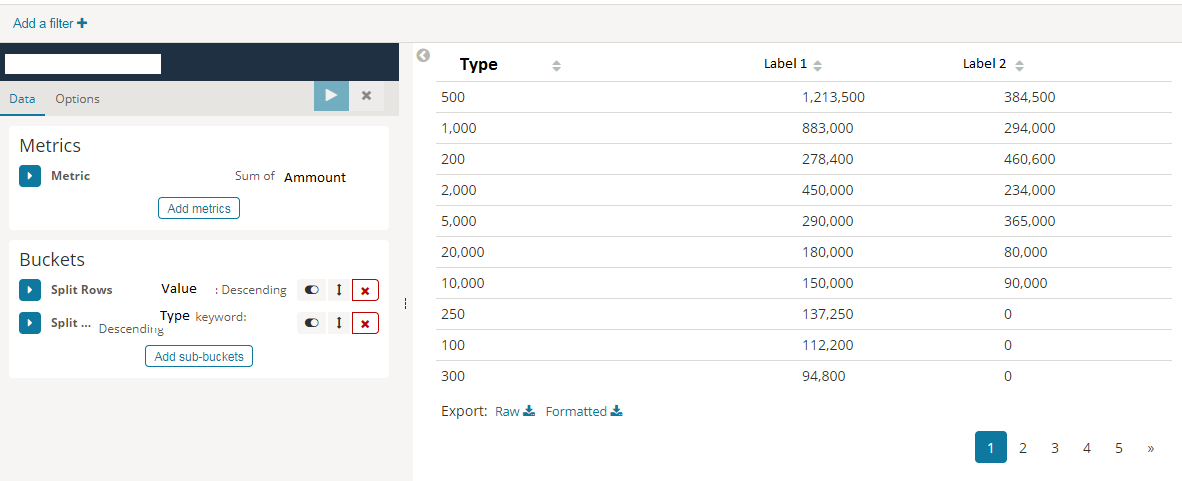The height and width of the screenshot is (481, 1182).
Task: Reorder the Type keyword bucket
Action: tap(339, 323)
